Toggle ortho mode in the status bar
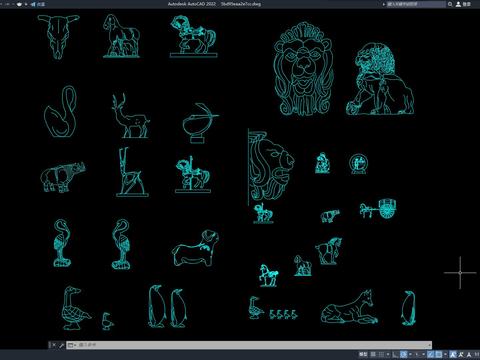The width and height of the screenshot is (480, 360). (395, 354)
